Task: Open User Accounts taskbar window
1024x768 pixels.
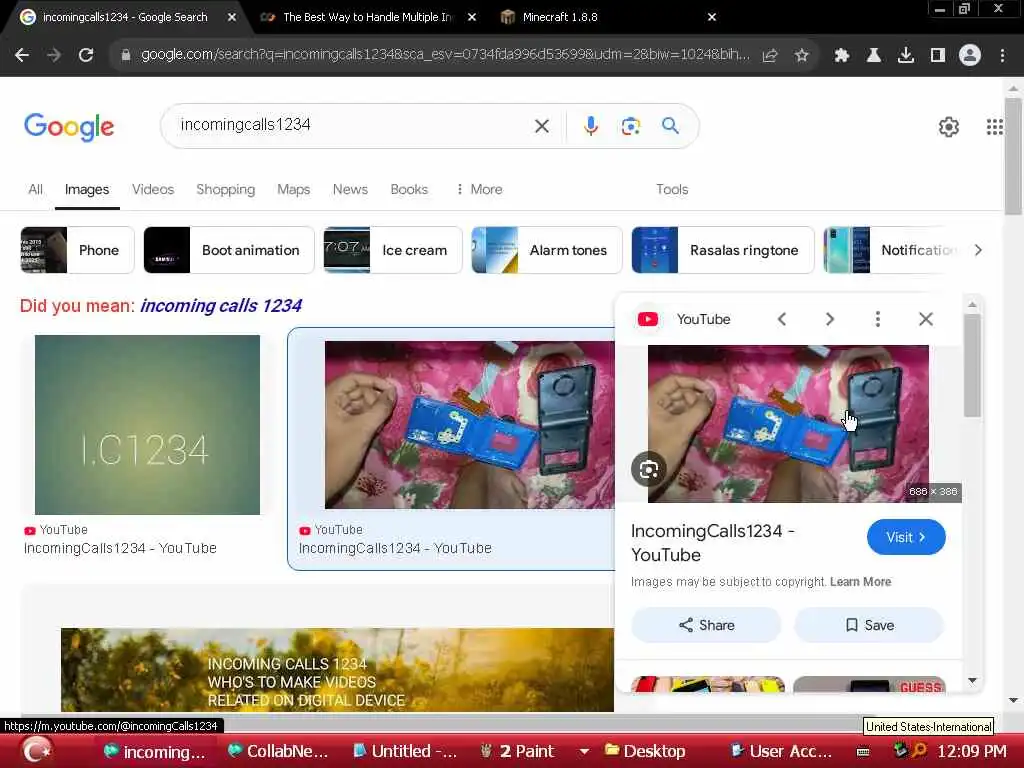Action: tap(781, 751)
